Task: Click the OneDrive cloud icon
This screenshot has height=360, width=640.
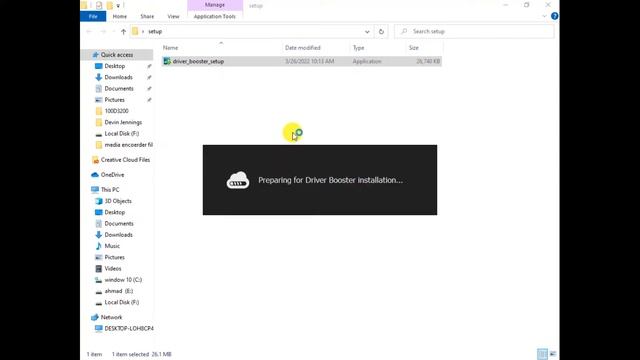Action: pyautogui.click(x=95, y=175)
